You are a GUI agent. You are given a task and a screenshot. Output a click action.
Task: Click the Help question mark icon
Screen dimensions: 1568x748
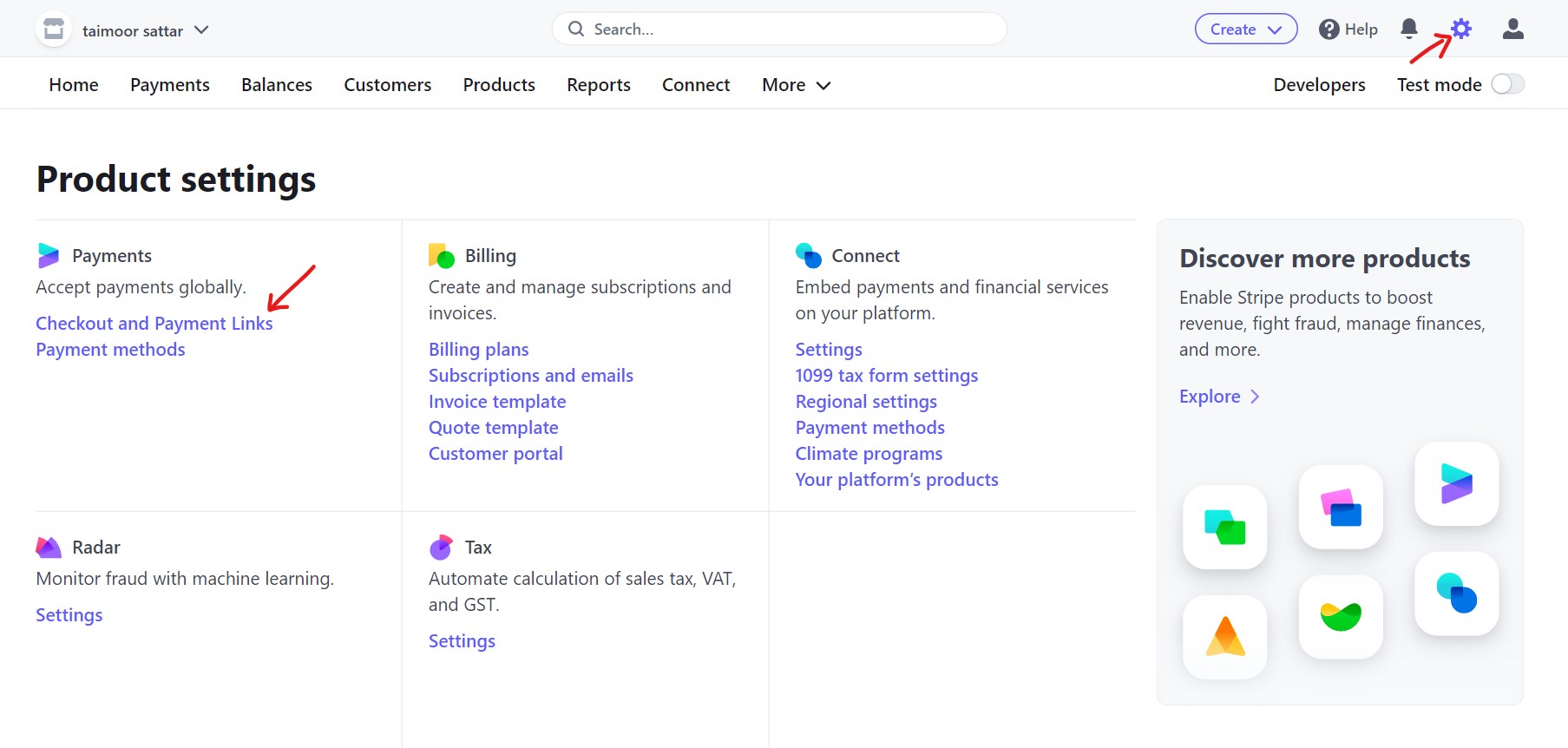tap(1329, 30)
